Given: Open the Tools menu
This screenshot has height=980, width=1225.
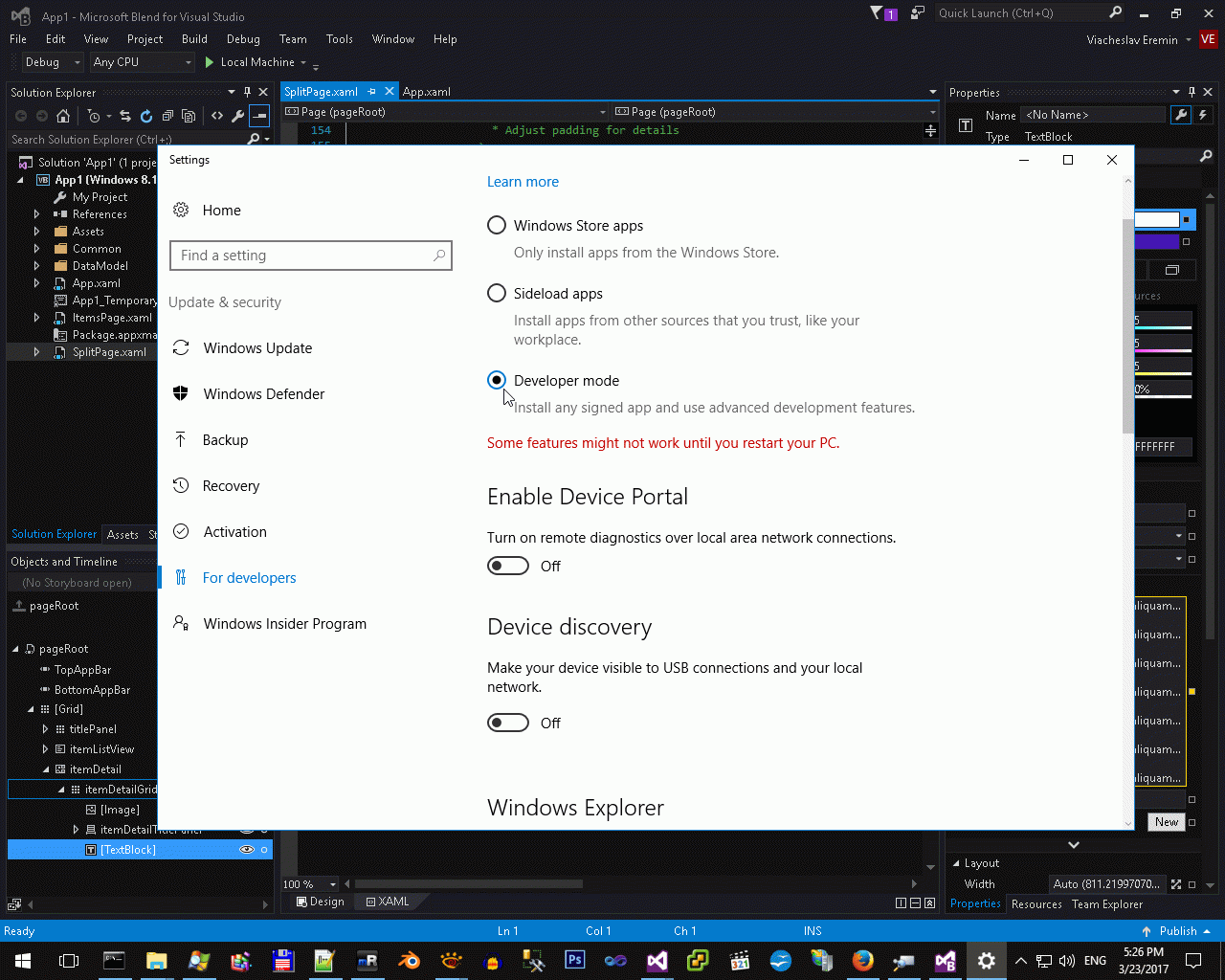Looking at the screenshot, I should [x=340, y=39].
